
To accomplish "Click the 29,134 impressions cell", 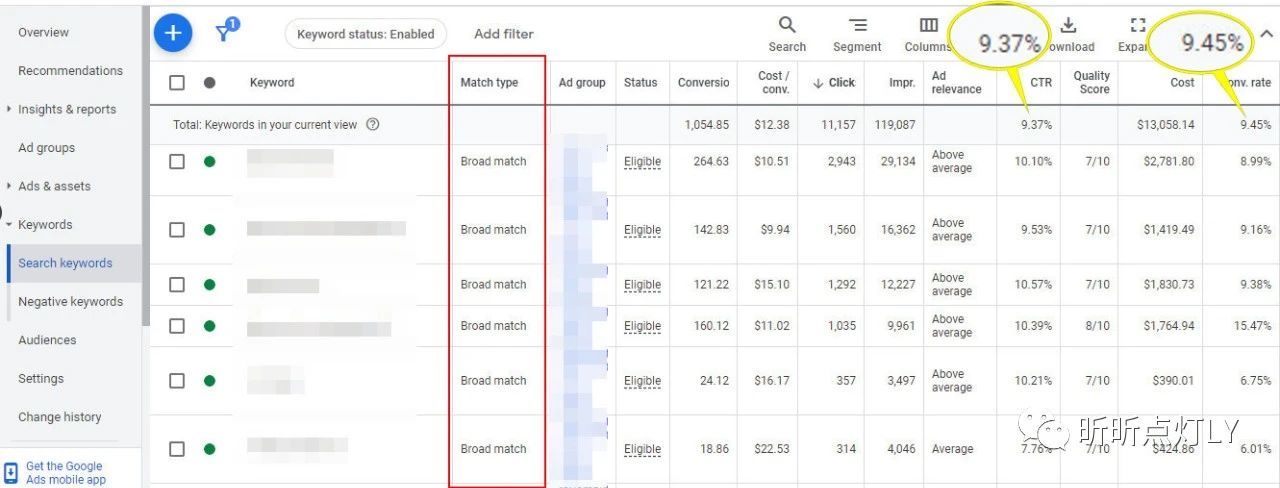I will (898, 161).
